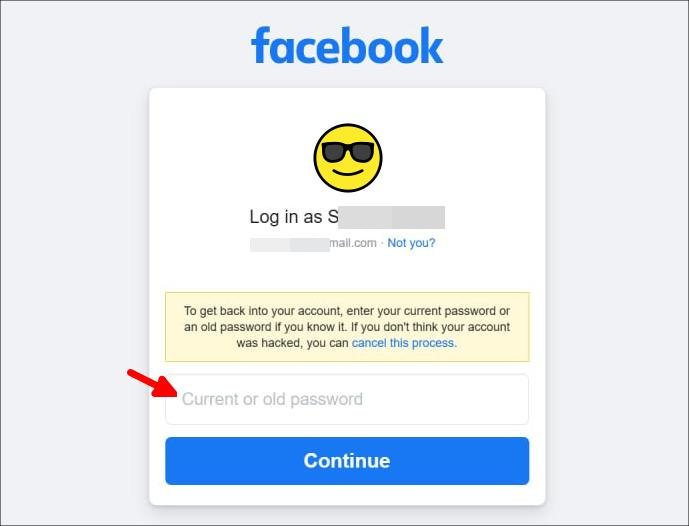Click the mail.com email suffix text
Viewport: 689px width, 526px height.
(x=353, y=243)
